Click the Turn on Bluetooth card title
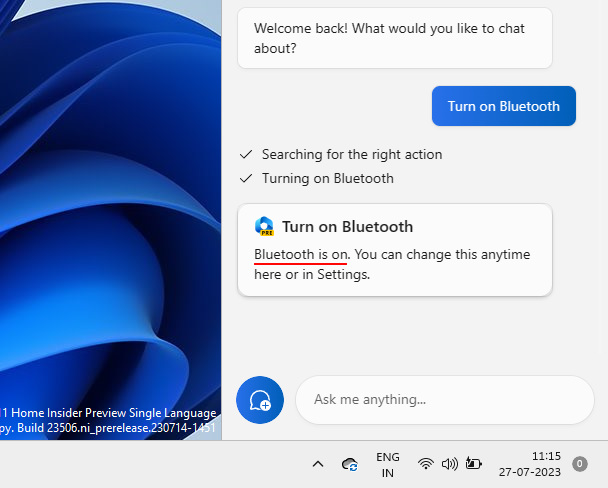608x488 pixels. click(x=347, y=227)
